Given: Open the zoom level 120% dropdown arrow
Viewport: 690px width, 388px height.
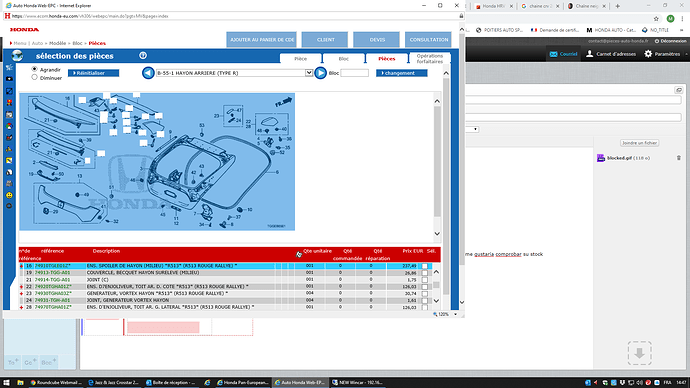Looking at the screenshot, I should [x=455, y=314].
